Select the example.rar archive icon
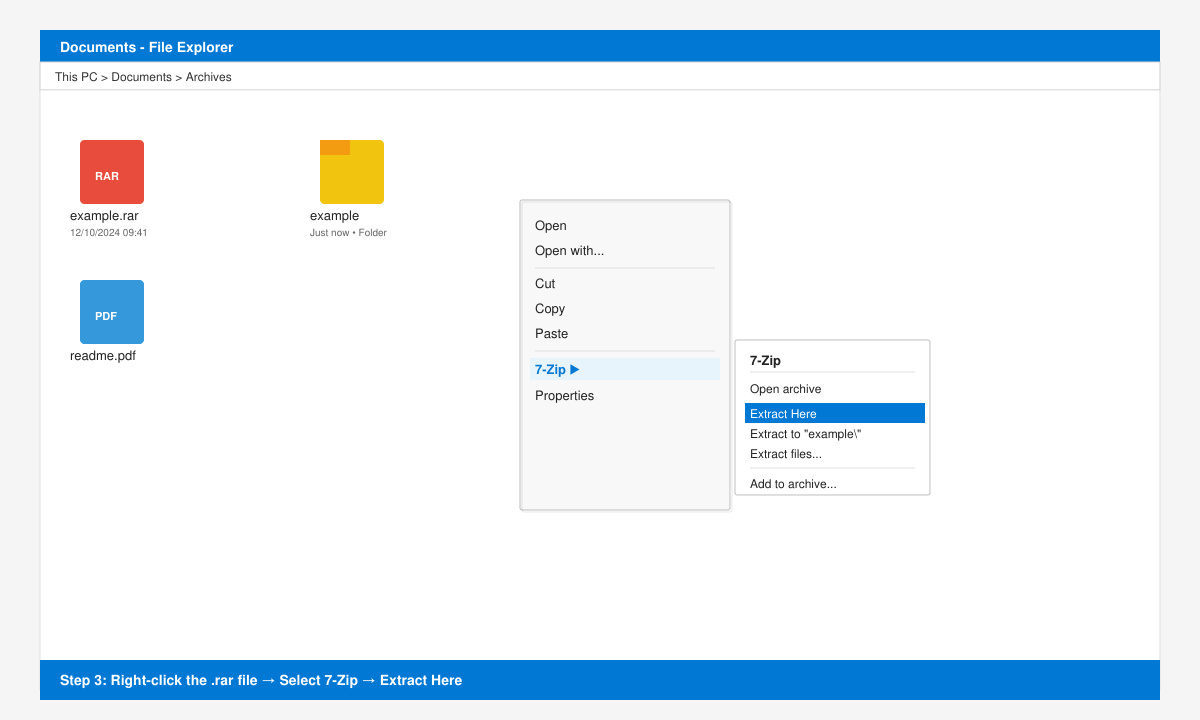Viewport: 1200px width, 720px height. tap(112, 172)
